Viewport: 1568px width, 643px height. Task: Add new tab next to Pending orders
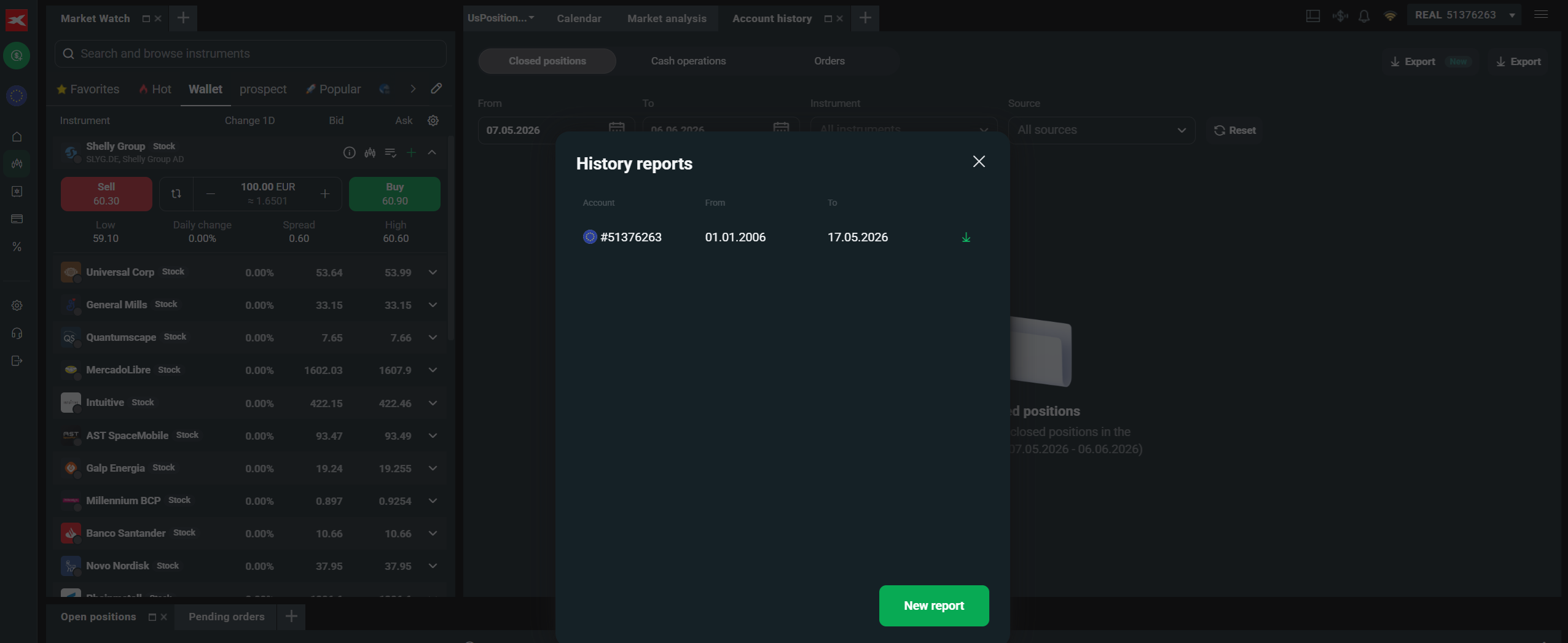(x=291, y=617)
